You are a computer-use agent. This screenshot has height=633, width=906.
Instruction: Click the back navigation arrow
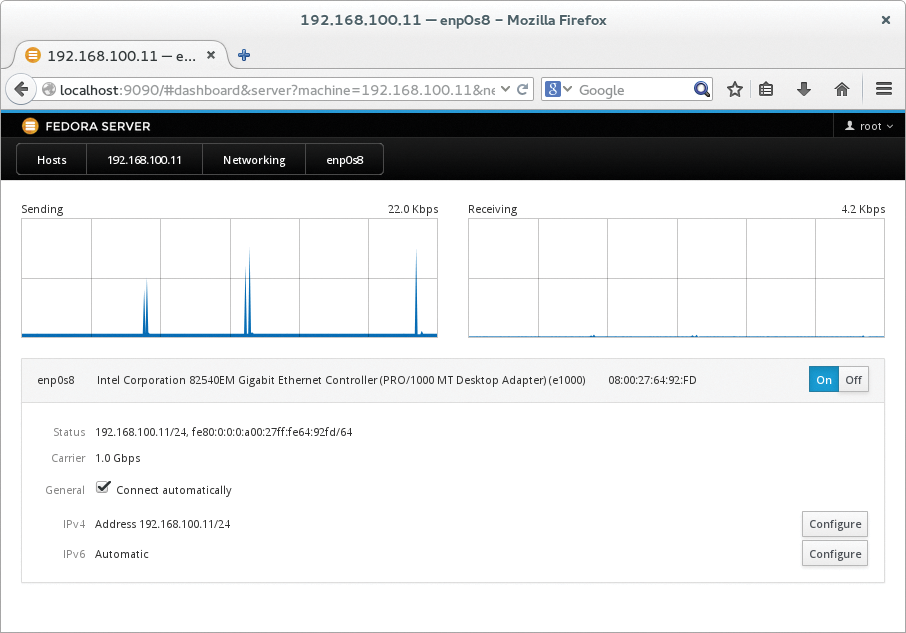(x=21, y=89)
